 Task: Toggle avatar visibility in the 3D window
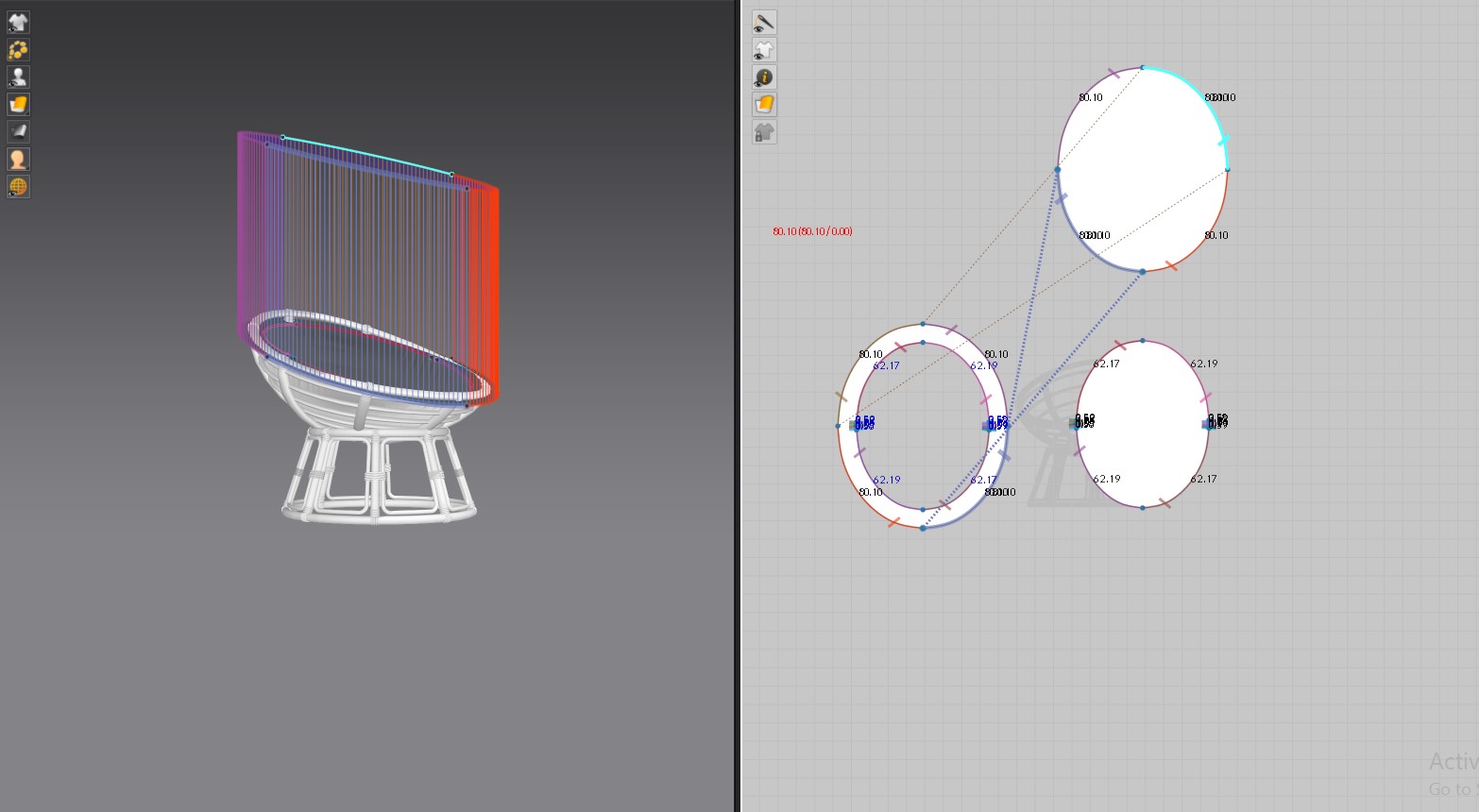coord(18,76)
